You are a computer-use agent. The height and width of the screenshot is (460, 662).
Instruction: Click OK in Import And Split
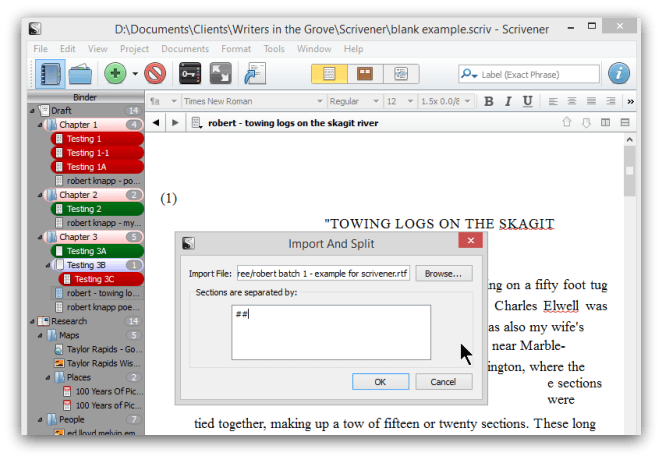(x=380, y=382)
